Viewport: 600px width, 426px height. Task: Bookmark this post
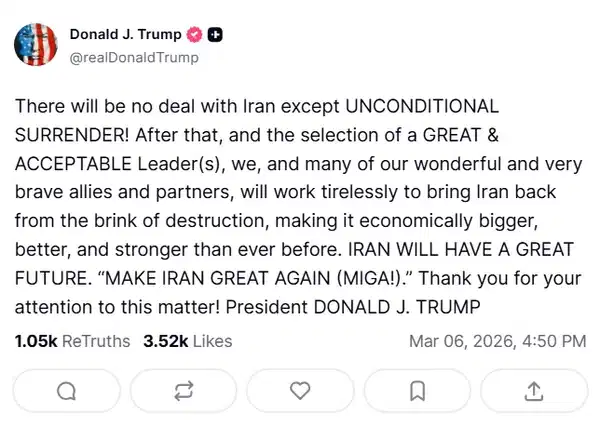[418, 390]
